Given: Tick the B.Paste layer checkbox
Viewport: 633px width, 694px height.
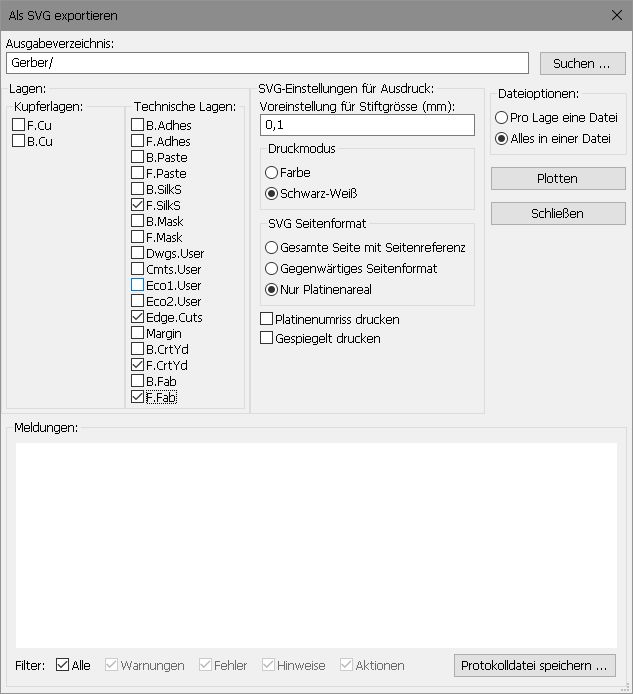Looking at the screenshot, I should click(138, 157).
